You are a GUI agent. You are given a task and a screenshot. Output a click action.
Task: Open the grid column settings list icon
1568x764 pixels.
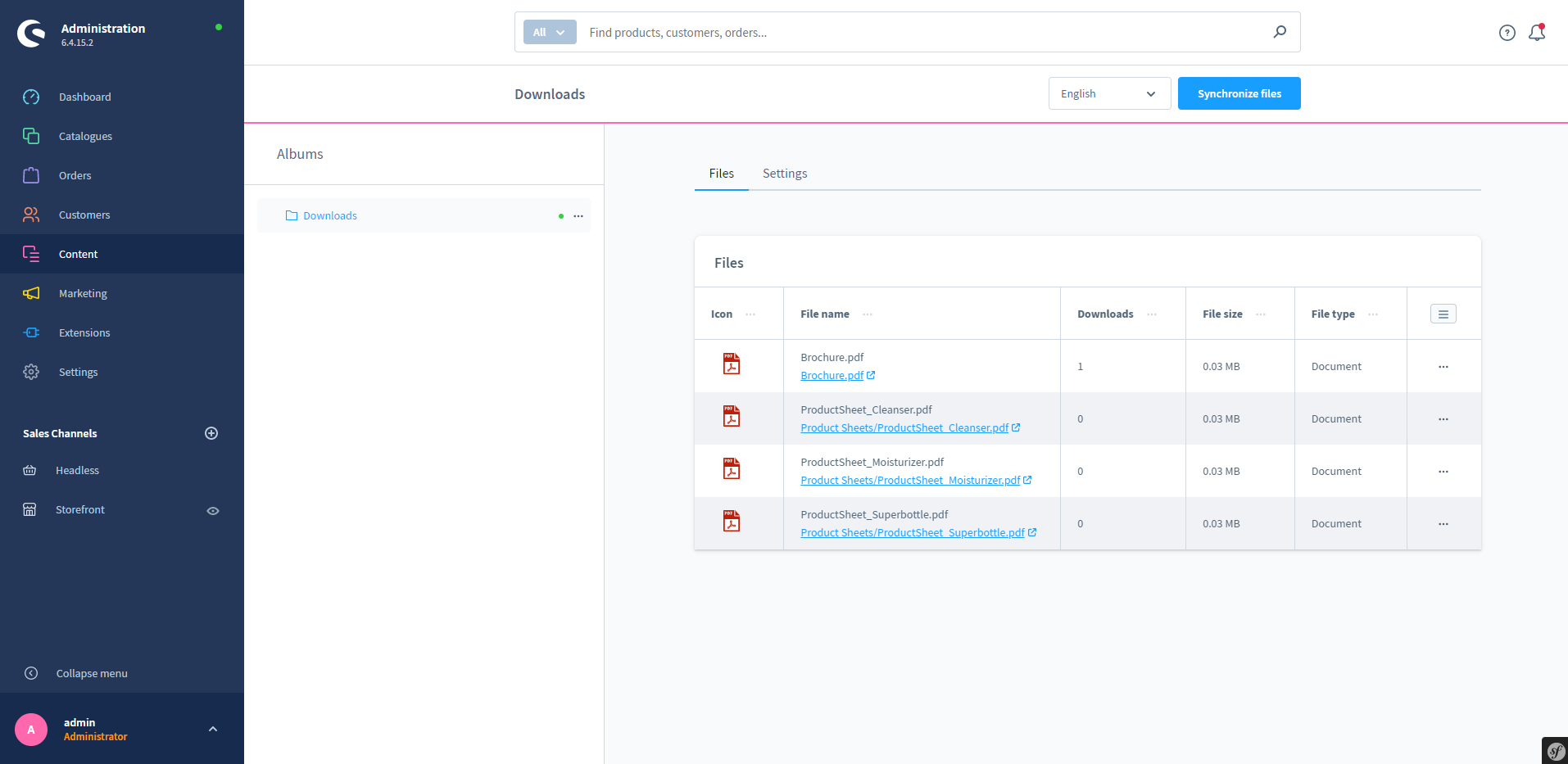[1443, 314]
